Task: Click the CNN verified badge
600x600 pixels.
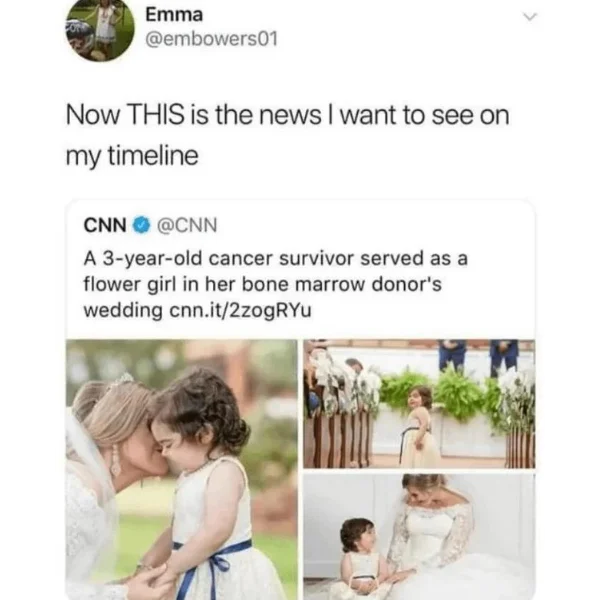Action: (x=141, y=225)
